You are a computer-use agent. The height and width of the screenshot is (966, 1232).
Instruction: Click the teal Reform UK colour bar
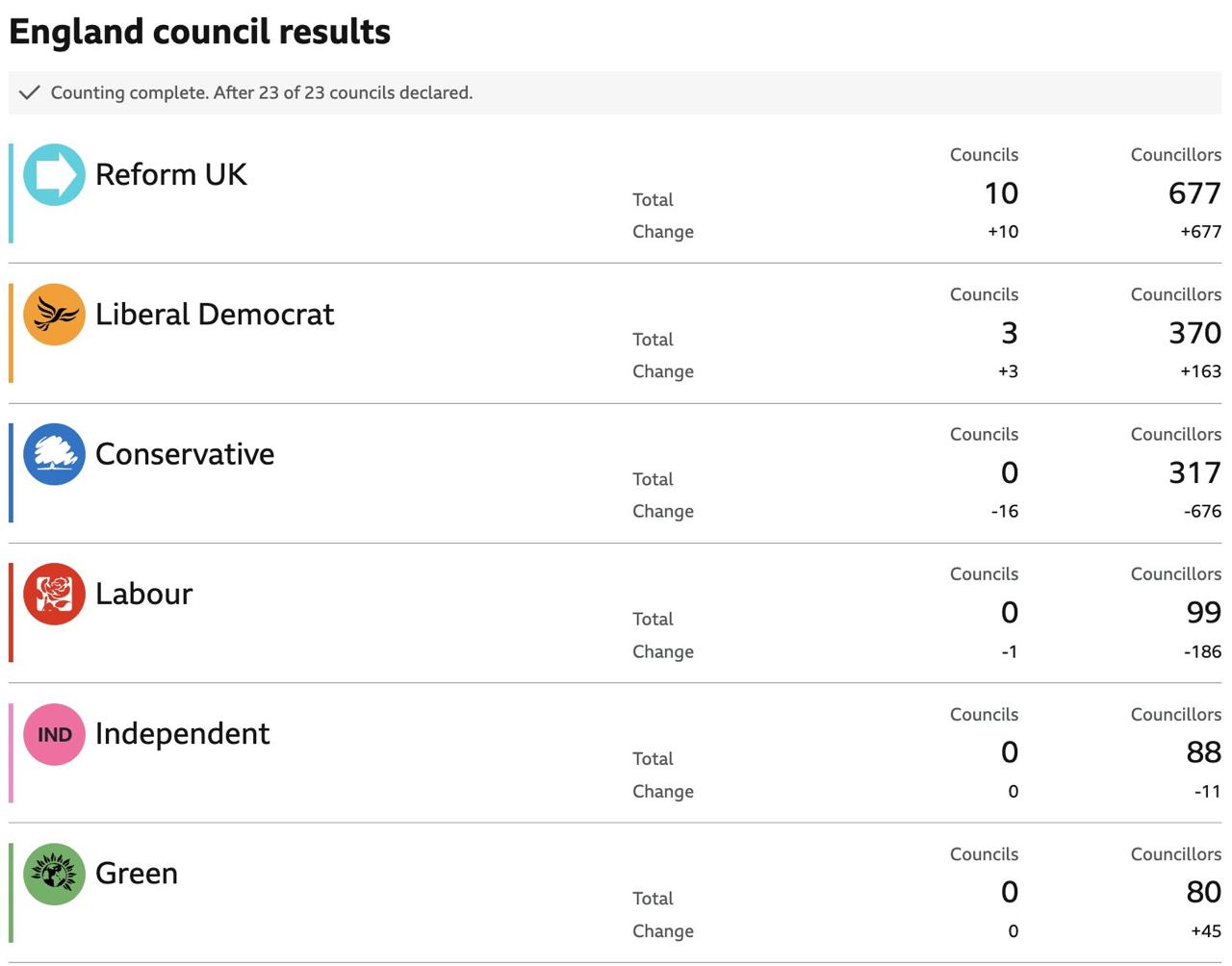11,193
